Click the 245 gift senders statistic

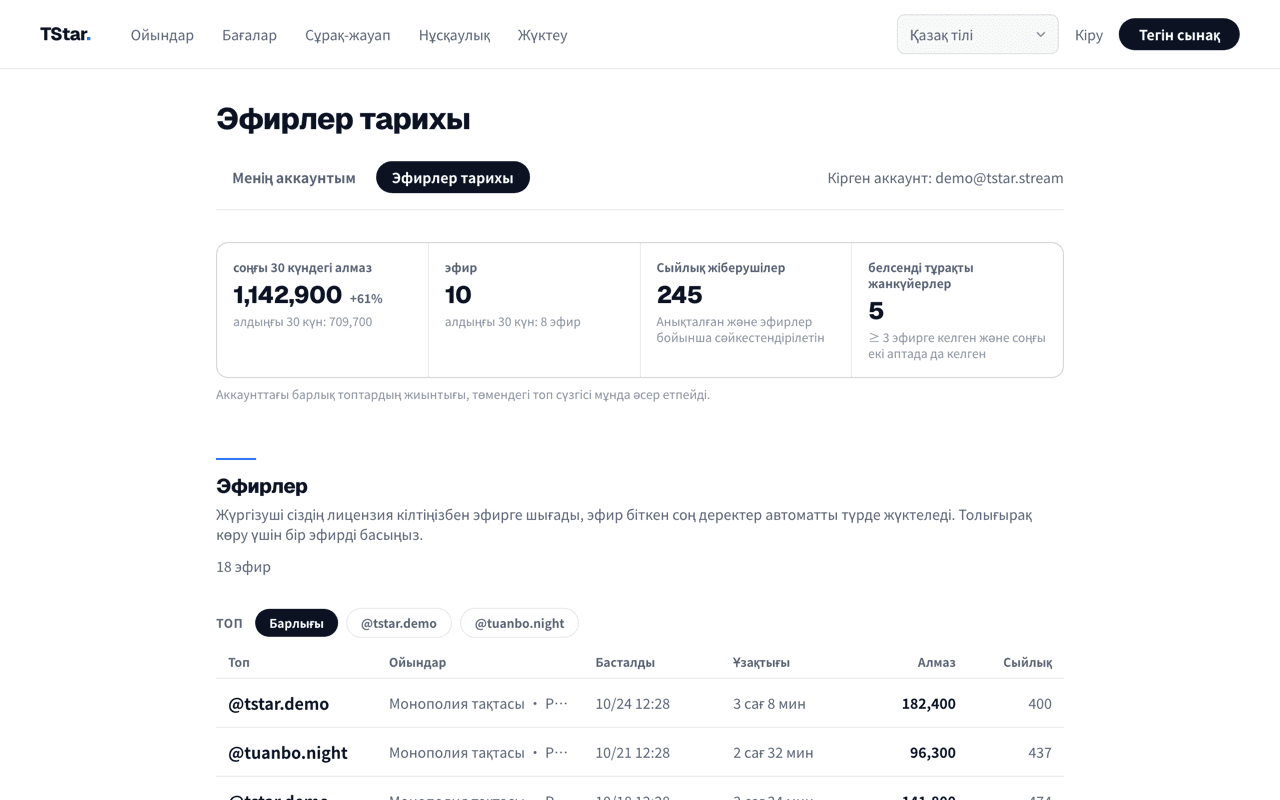(x=679, y=295)
